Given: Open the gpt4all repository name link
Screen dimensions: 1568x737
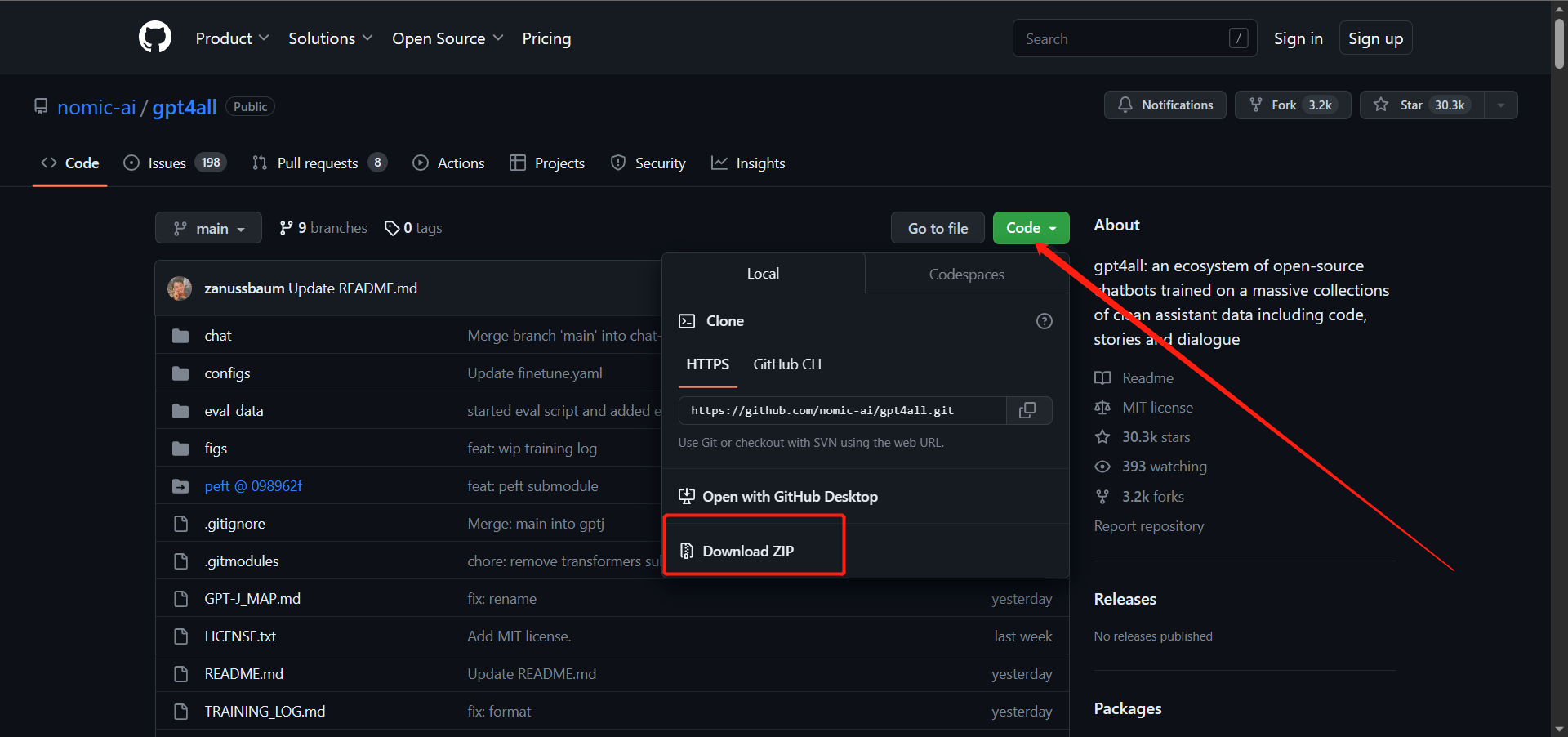Looking at the screenshot, I should click(185, 107).
